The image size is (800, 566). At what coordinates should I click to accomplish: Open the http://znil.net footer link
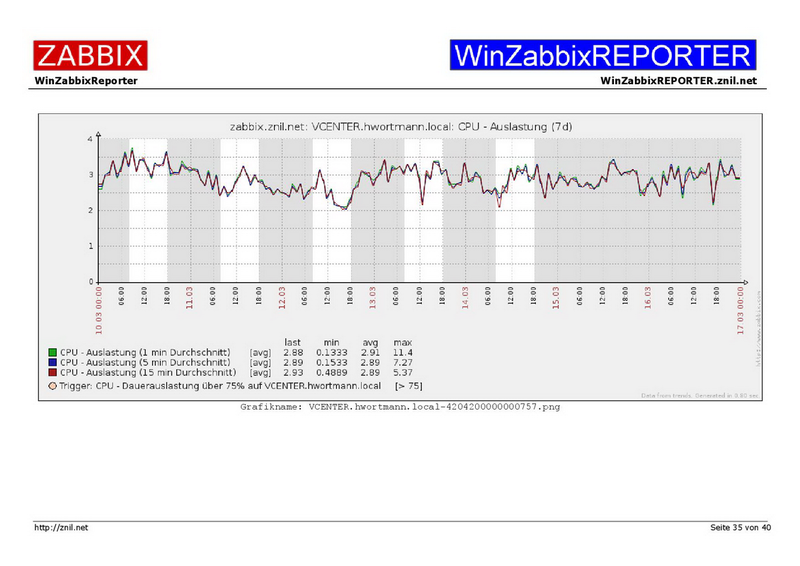tap(61, 527)
